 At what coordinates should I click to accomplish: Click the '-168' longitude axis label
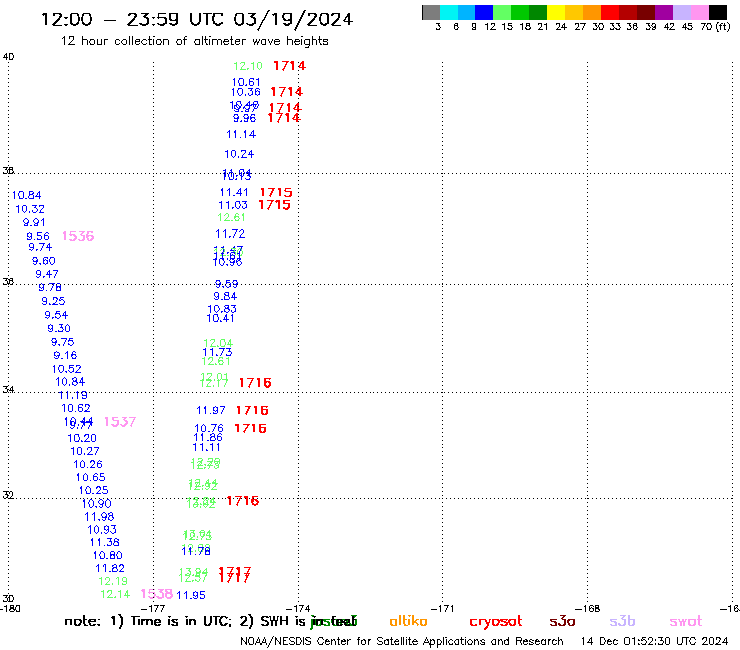pyautogui.click(x=587, y=608)
